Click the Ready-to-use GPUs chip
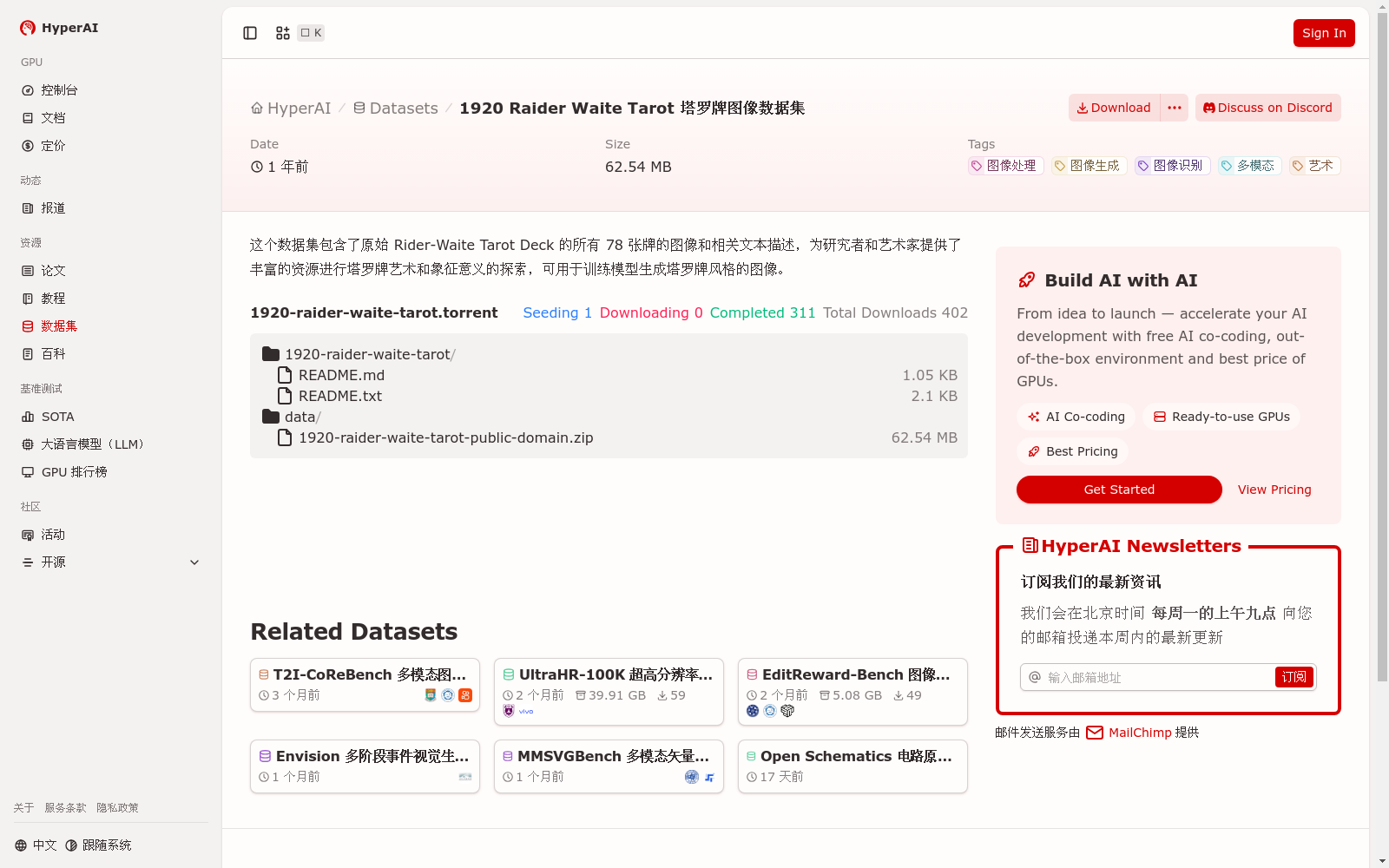Screen dimensions: 1389x868 (x=1221, y=417)
